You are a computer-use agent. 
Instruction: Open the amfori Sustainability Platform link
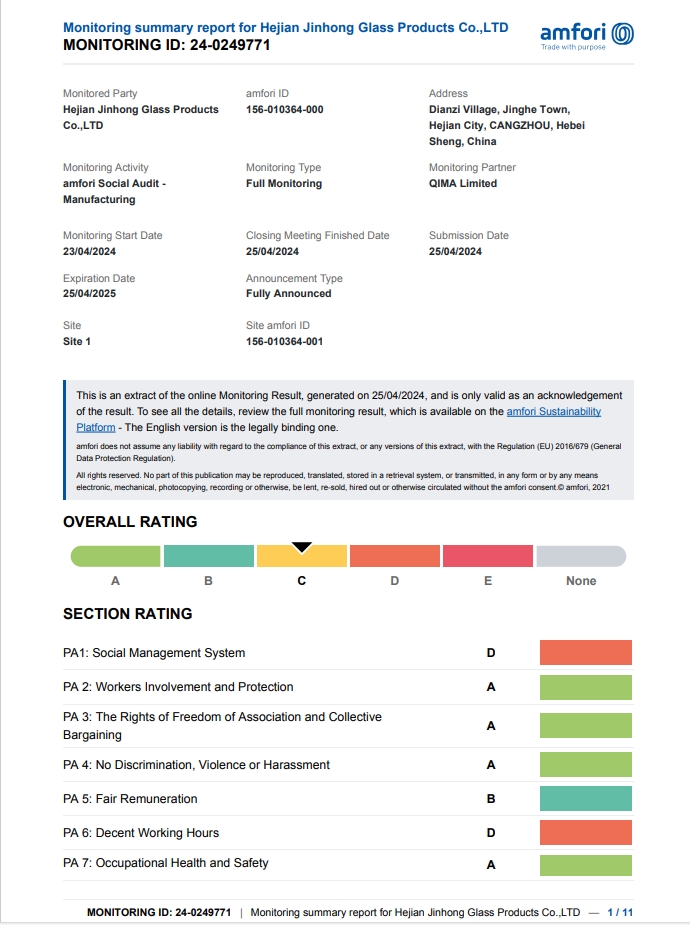tap(554, 411)
